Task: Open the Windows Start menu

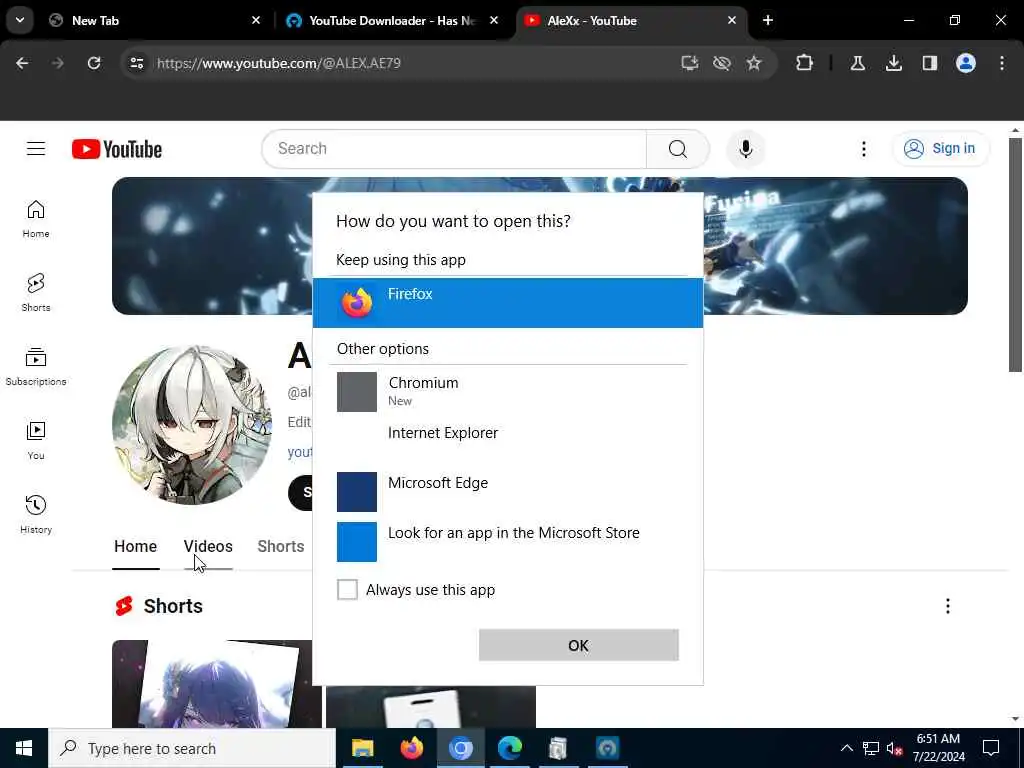Action: 24,748
